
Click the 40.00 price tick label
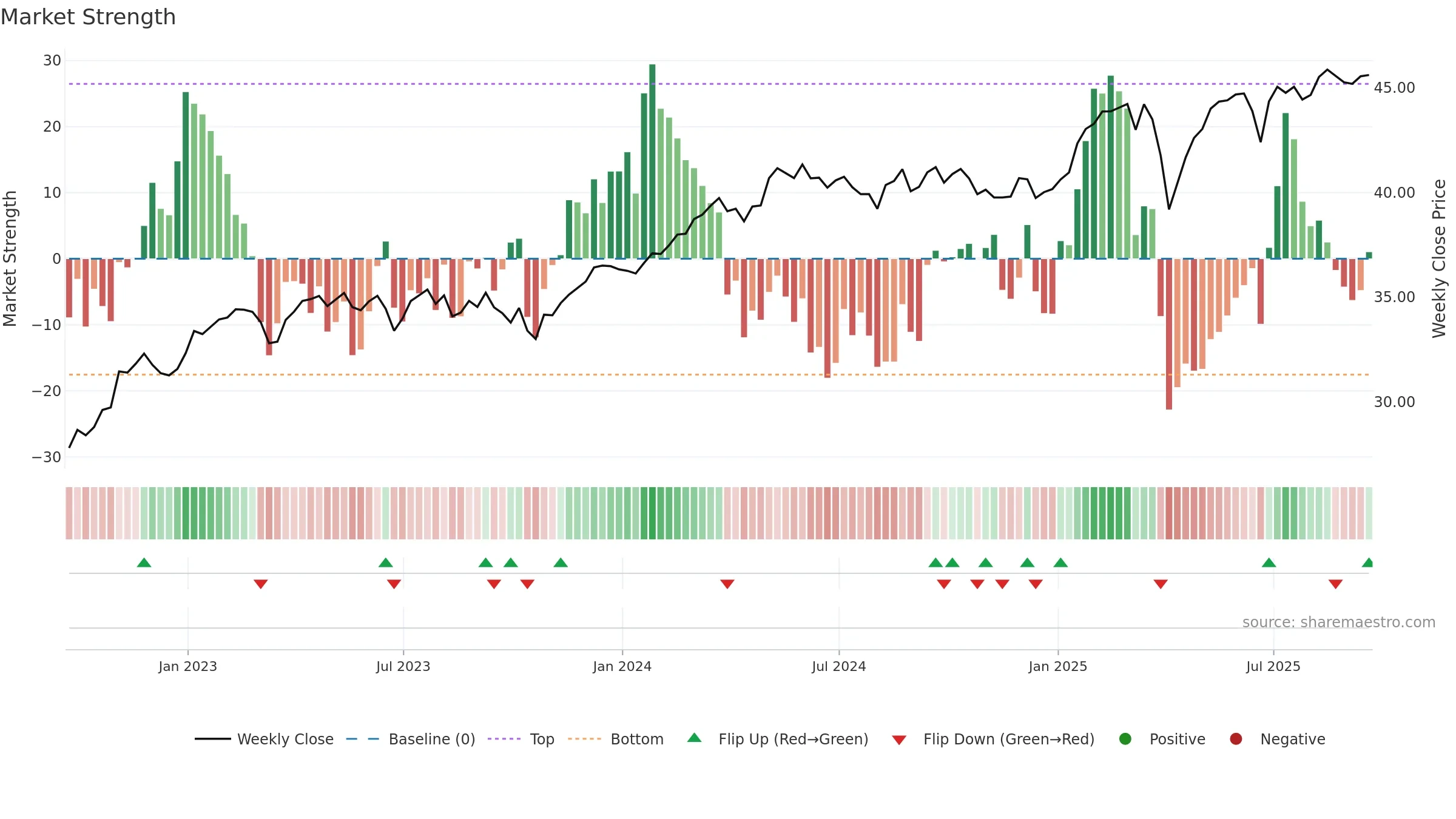pyautogui.click(x=1394, y=193)
